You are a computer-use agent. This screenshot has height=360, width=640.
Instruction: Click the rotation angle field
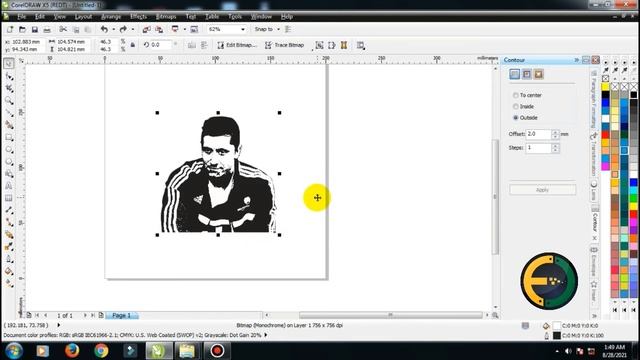click(161, 45)
